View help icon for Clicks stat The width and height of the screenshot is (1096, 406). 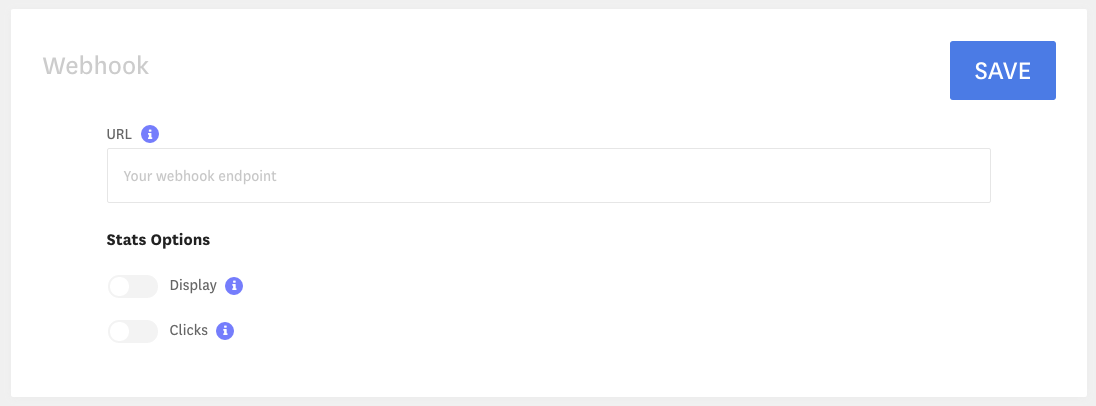coord(225,331)
